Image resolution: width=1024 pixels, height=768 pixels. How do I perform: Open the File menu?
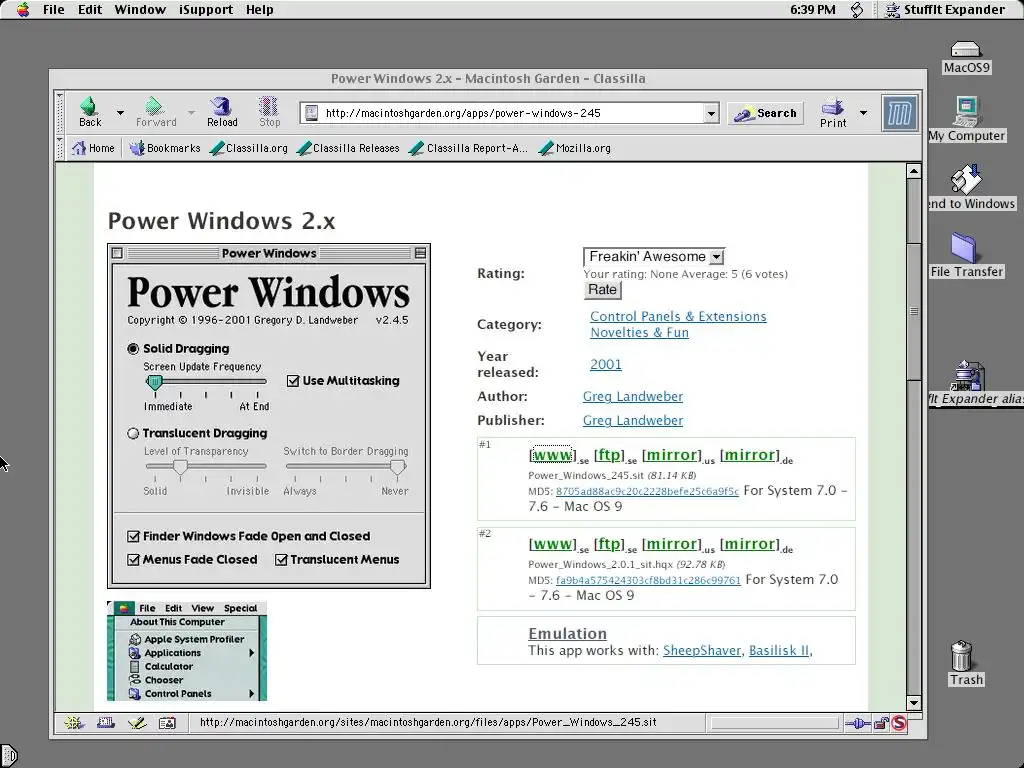click(54, 10)
